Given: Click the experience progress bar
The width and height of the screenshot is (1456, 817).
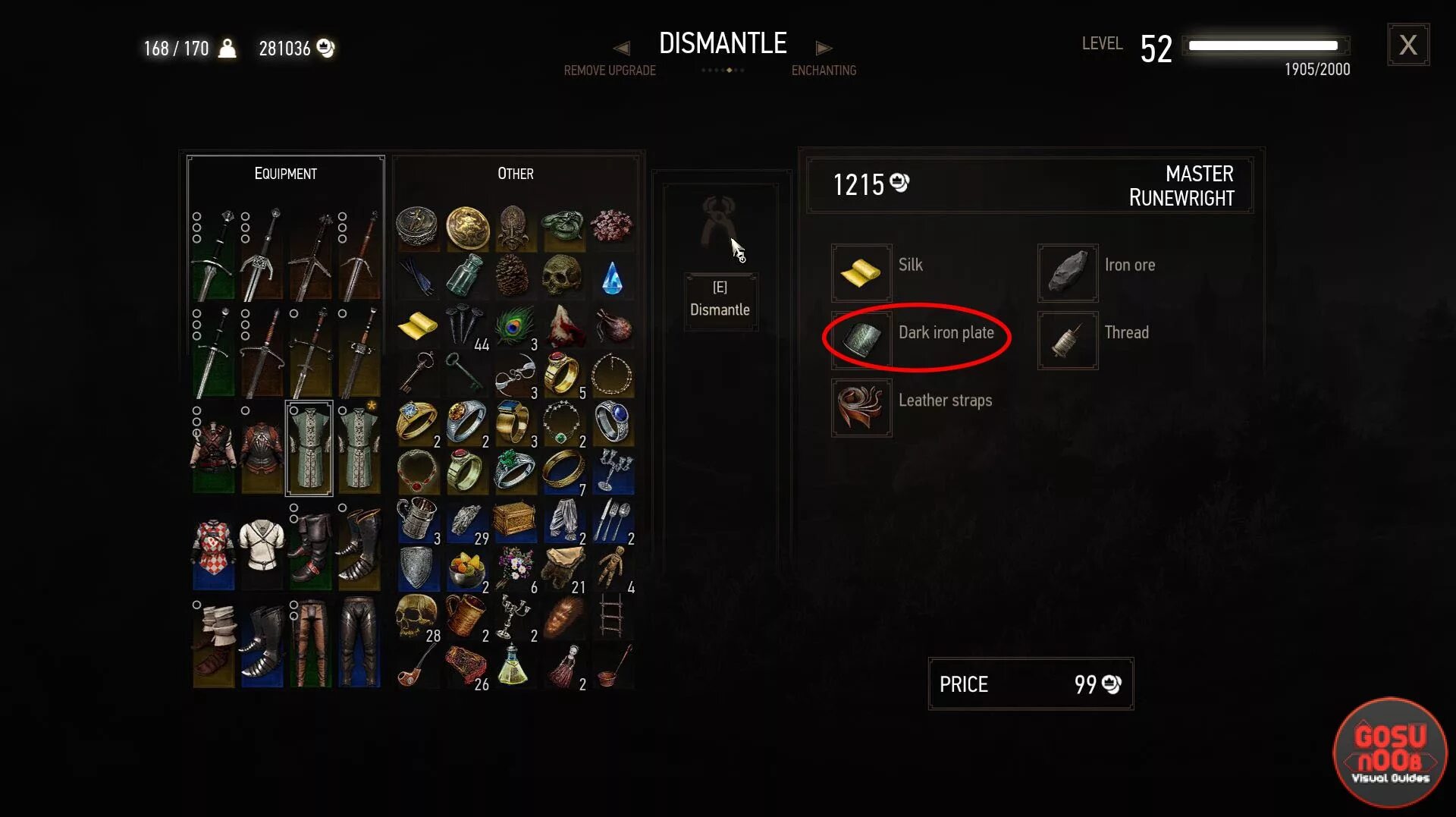Looking at the screenshot, I should click(x=1266, y=46).
